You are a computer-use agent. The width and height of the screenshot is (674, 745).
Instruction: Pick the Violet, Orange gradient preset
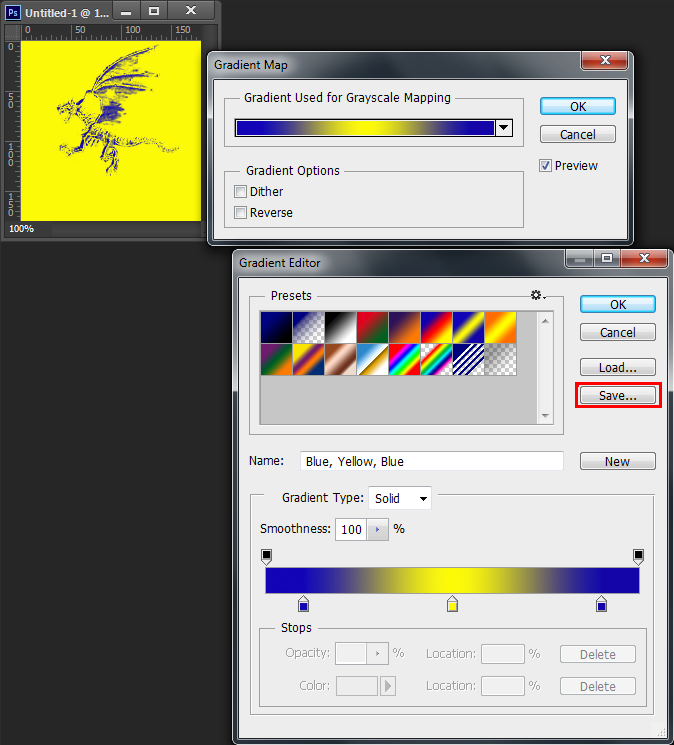point(405,327)
